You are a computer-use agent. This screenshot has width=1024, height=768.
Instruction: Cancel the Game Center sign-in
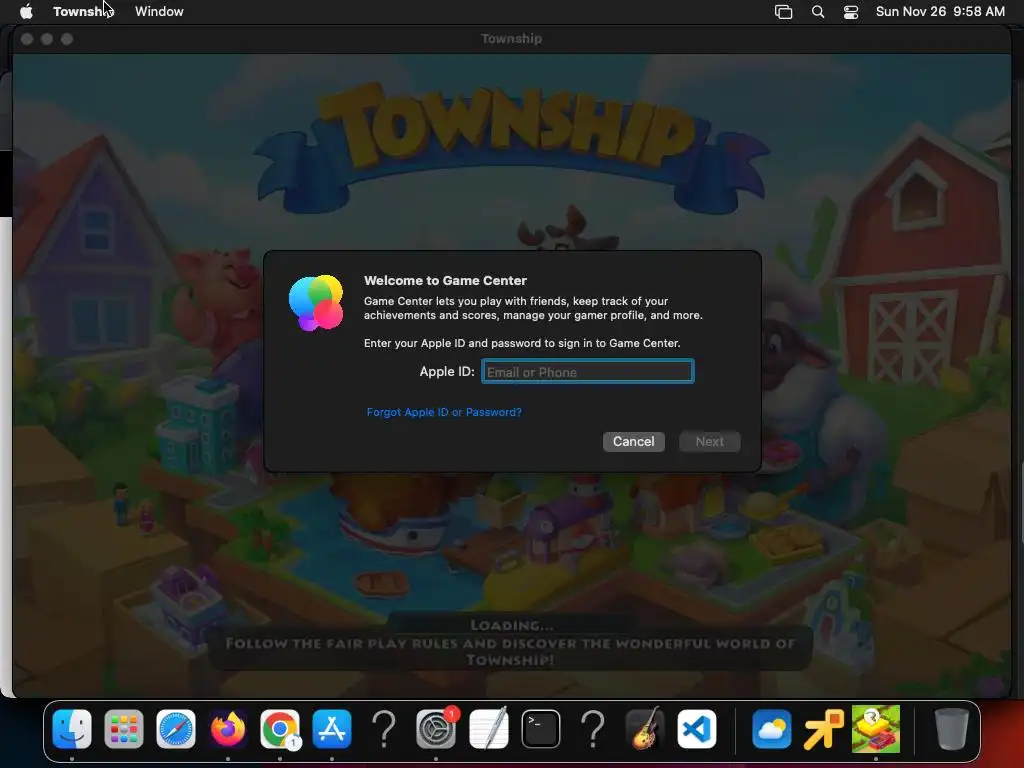(633, 441)
